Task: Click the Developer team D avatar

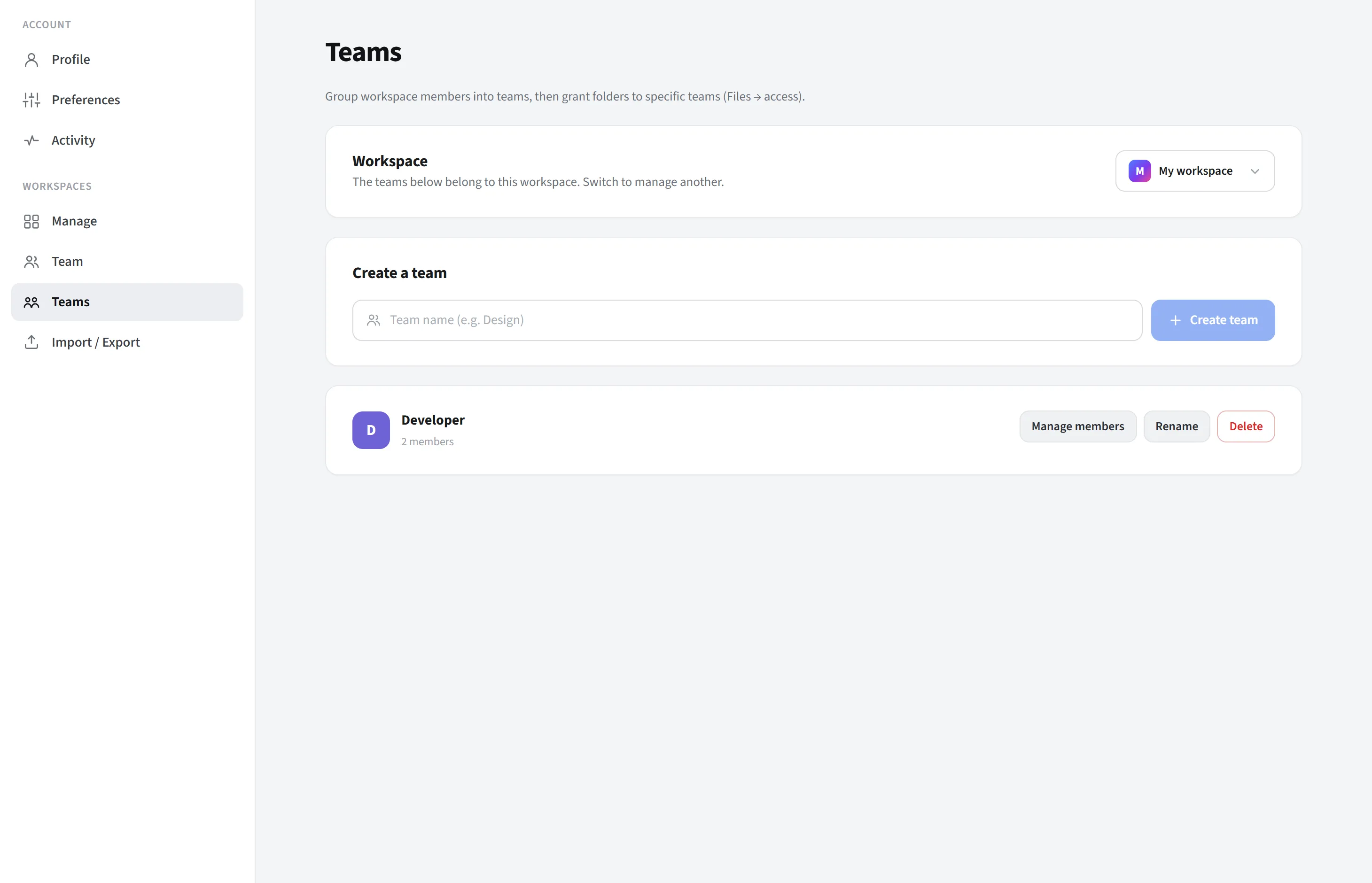Action: coord(371,430)
